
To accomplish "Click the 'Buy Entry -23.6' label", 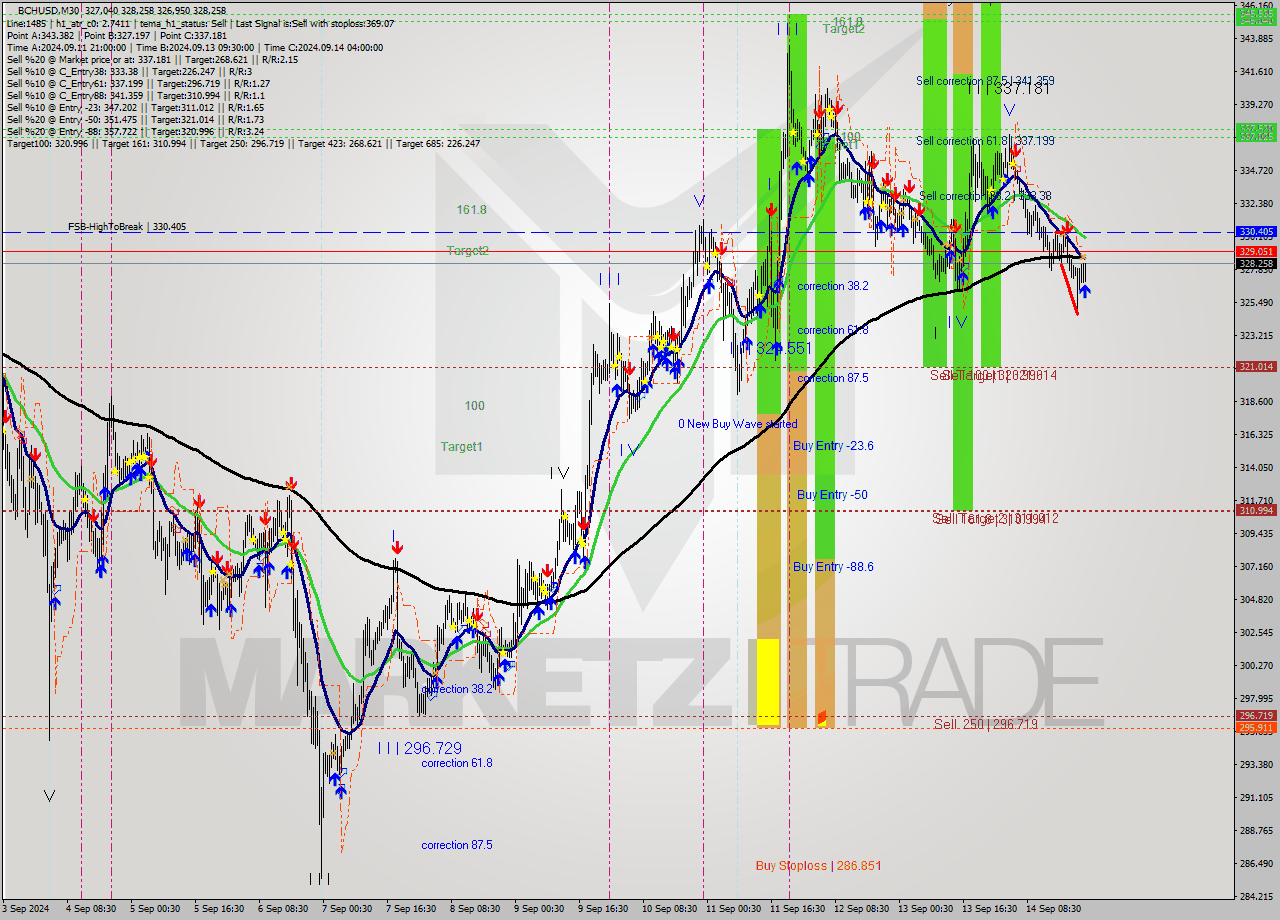I will click(833, 446).
